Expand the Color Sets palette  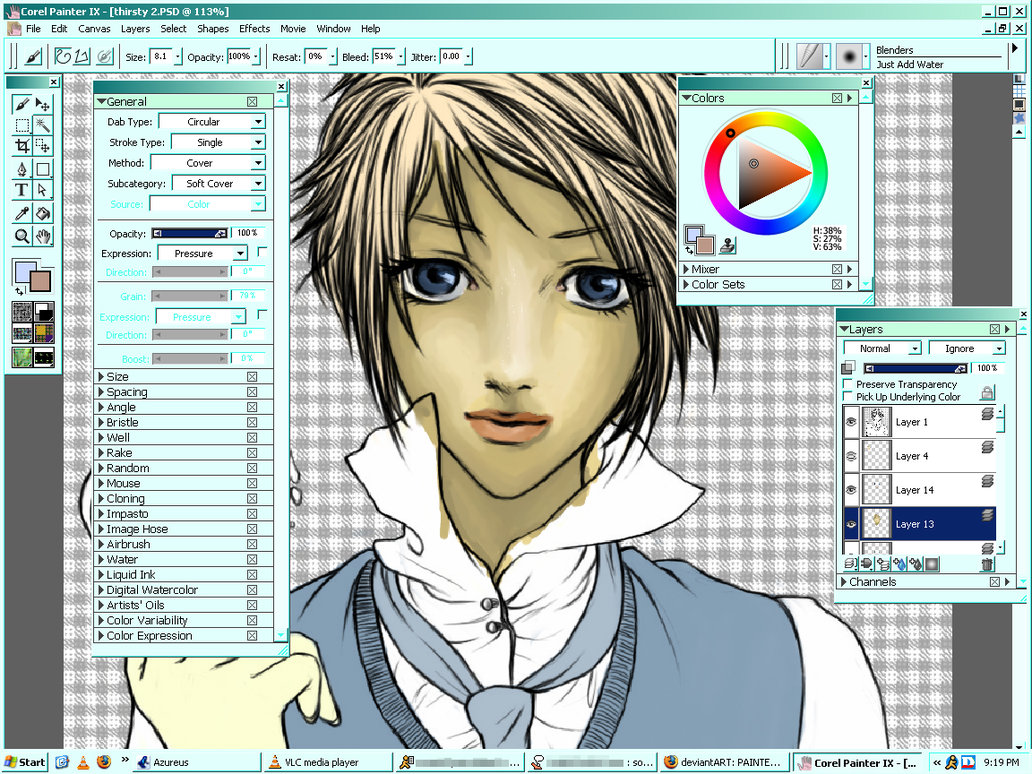[x=686, y=284]
